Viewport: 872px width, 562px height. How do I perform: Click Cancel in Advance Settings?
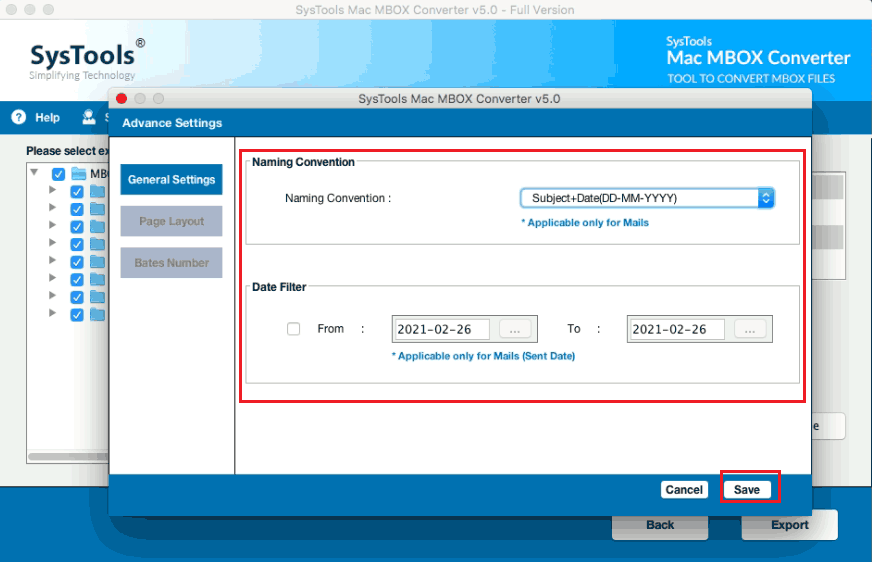684,489
